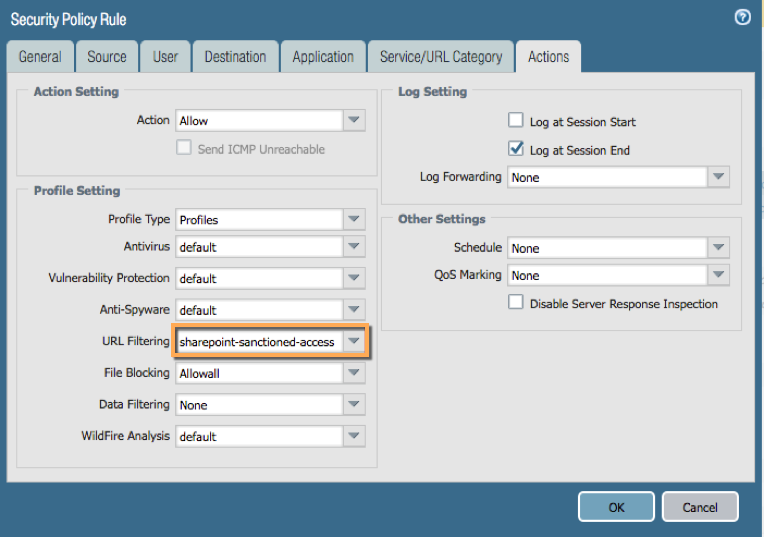Open the Anti-Spyware profile dropdown
The height and width of the screenshot is (537, 764).
[x=353, y=310]
